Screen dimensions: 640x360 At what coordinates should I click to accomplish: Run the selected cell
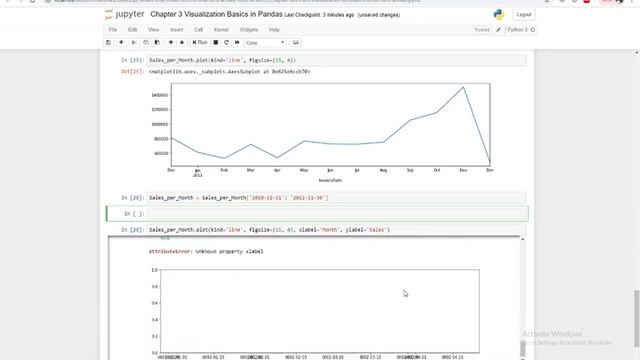(x=200, y=42)
